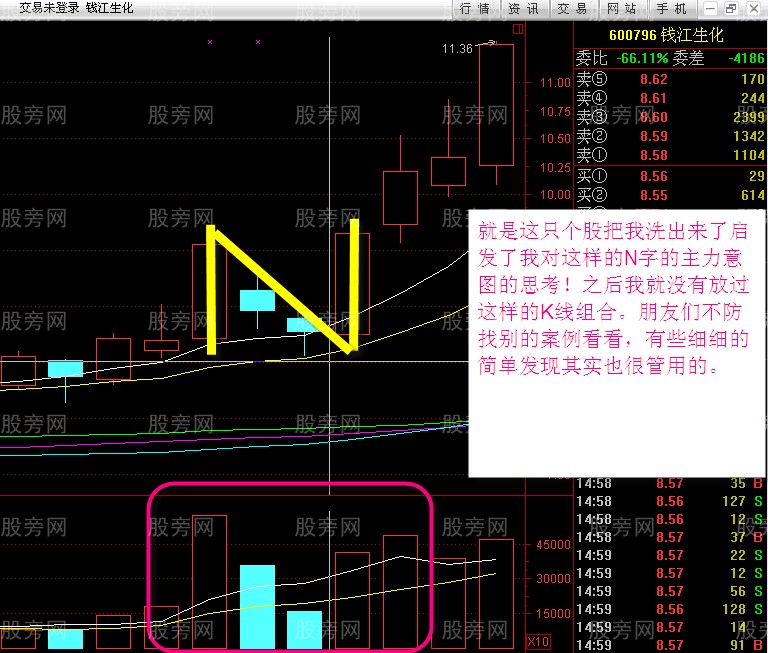768x653 pixels.
Task: Click the 11.00 price axis label
Action: [555, 82]
